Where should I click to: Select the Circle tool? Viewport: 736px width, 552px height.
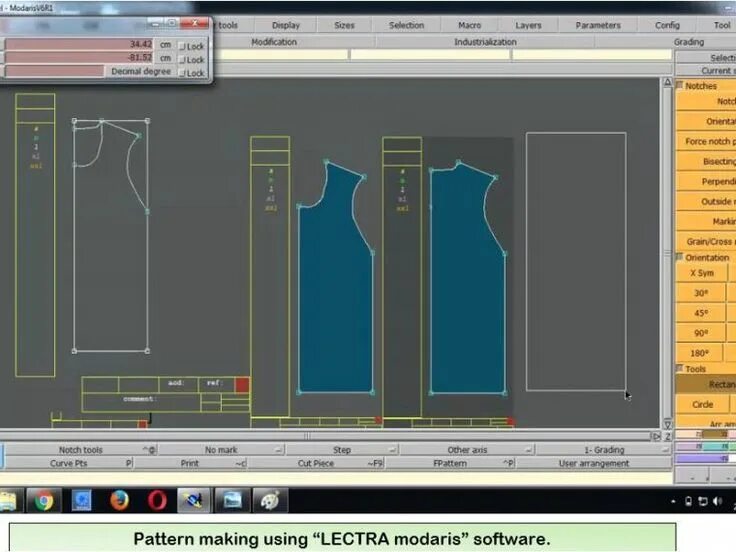coord(702,404)
